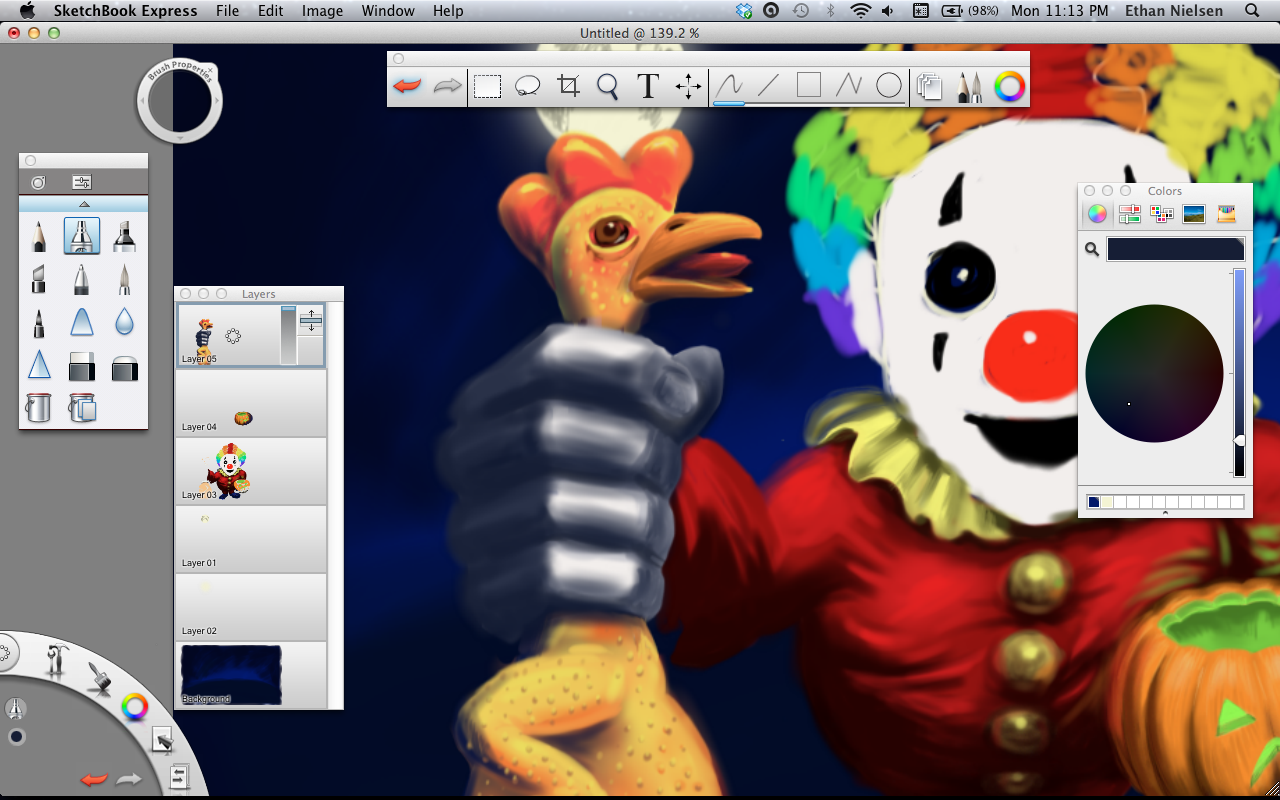Click the dark navy saved swatch
The width and height of the screenshot is (1280, 800).
coord(1093,502)
